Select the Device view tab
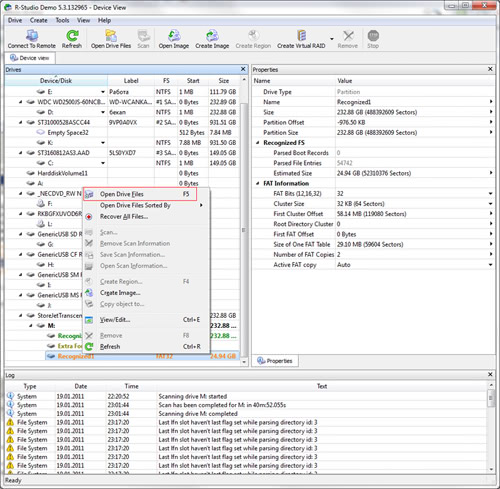The image size is (500, 489). point(30,58)
